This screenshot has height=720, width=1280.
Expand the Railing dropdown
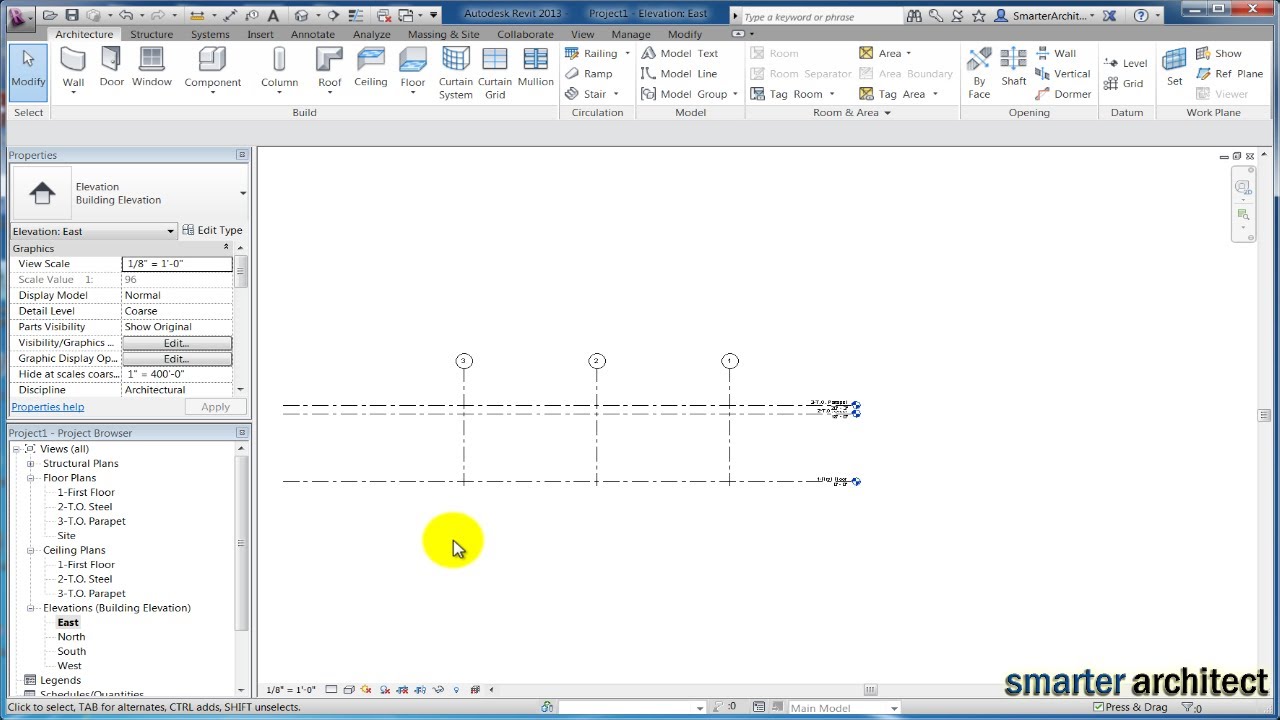point(627,54)
